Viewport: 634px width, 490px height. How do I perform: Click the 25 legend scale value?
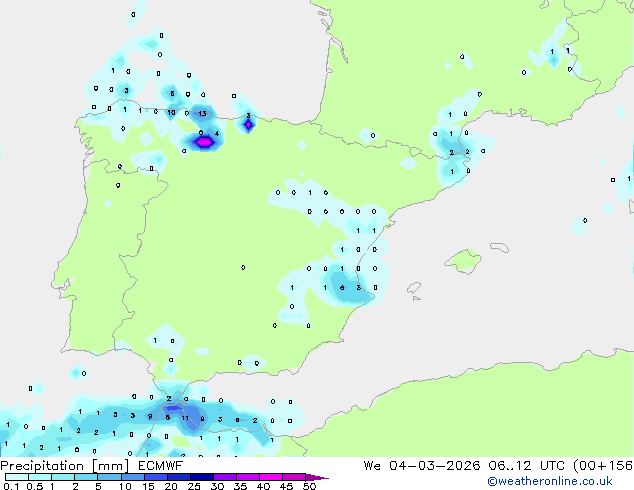click(194, 486)
